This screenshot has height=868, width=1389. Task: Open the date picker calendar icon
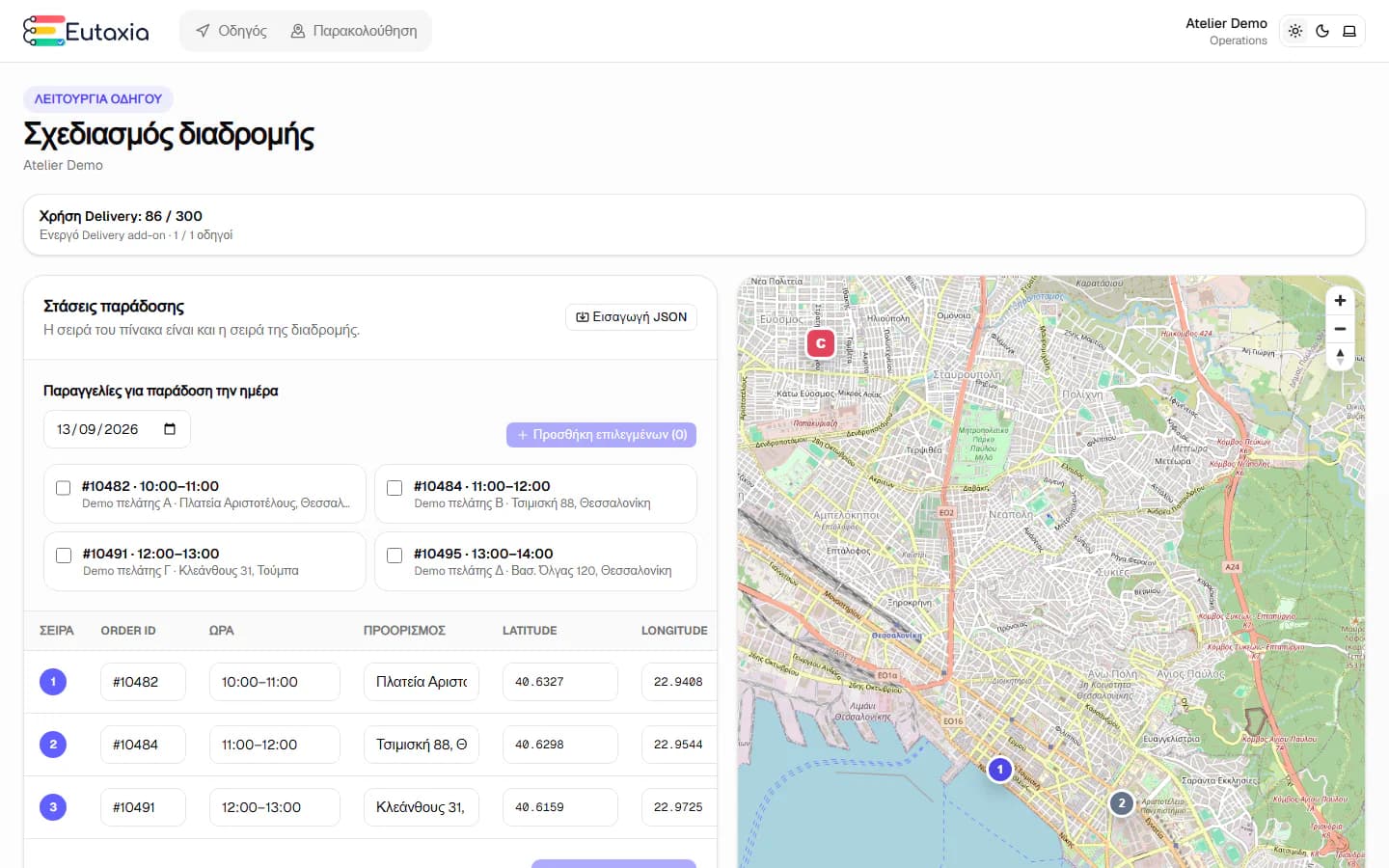point(170,429)
